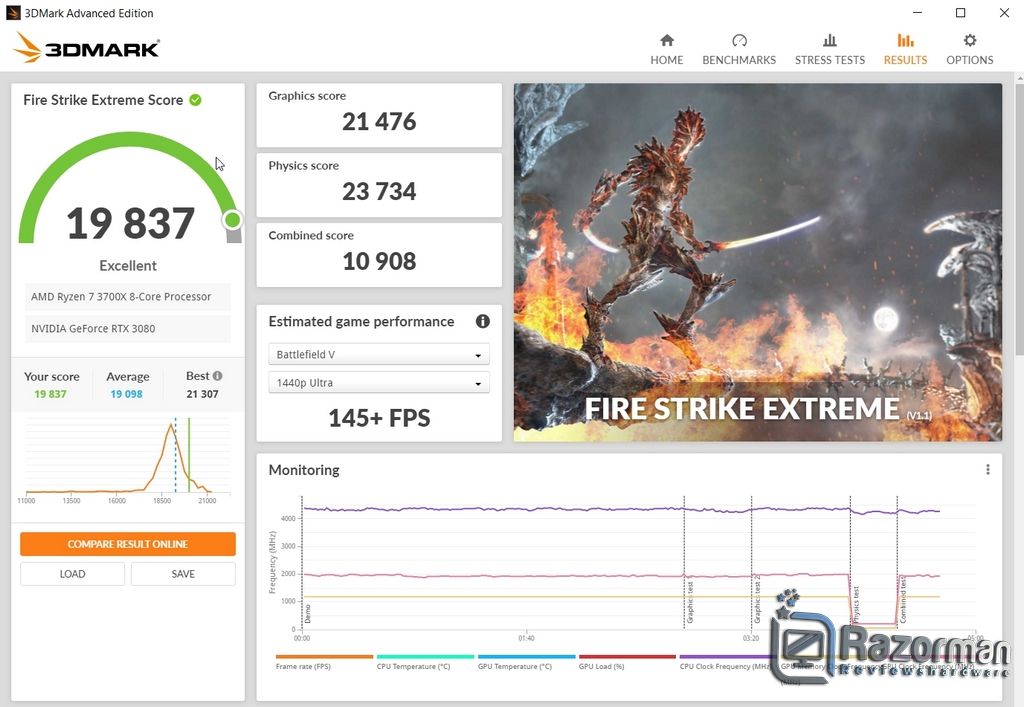Screen dimensions: 1024x707
Task: Click the Fire Strike Extreme artwork image
Action: pyautogui.click(x=758, y=262)
